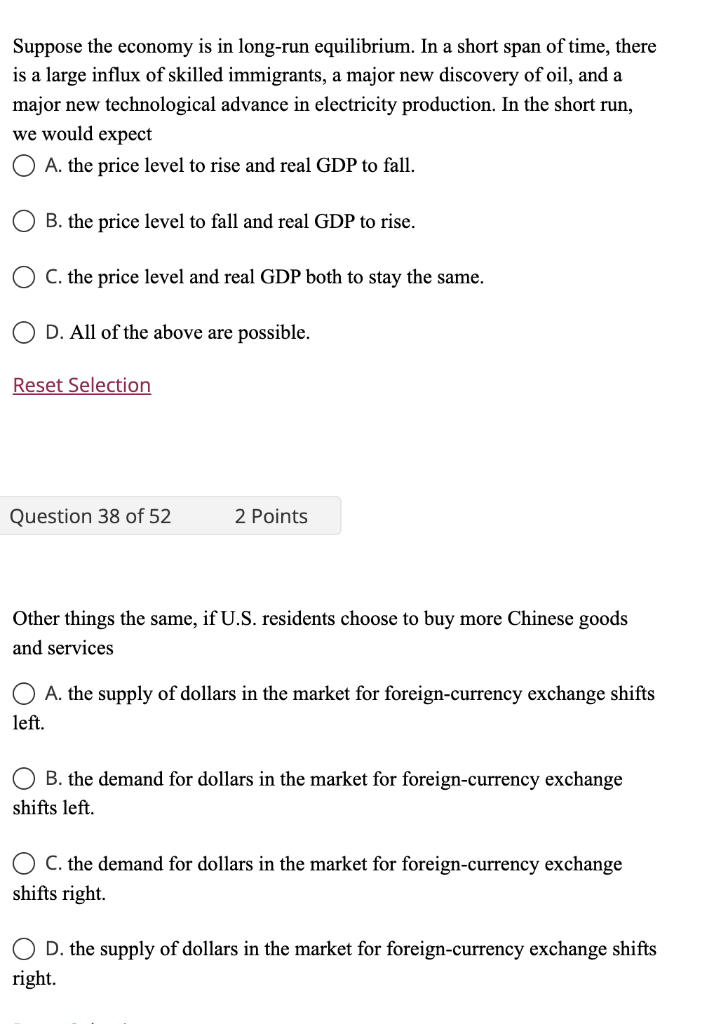Select answer A: price level rises, GDP falls
The image size is (721, 1024).
coord(23,165)
